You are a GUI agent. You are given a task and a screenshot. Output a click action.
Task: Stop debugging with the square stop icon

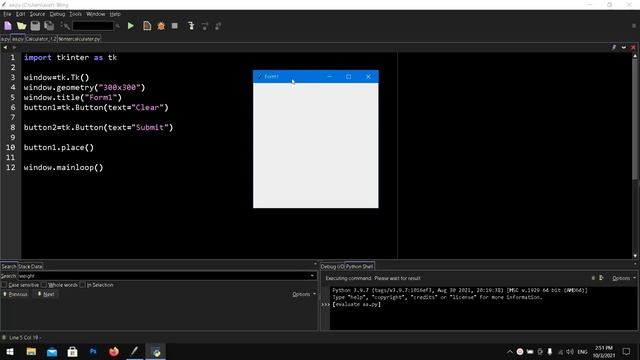point(175,26)
